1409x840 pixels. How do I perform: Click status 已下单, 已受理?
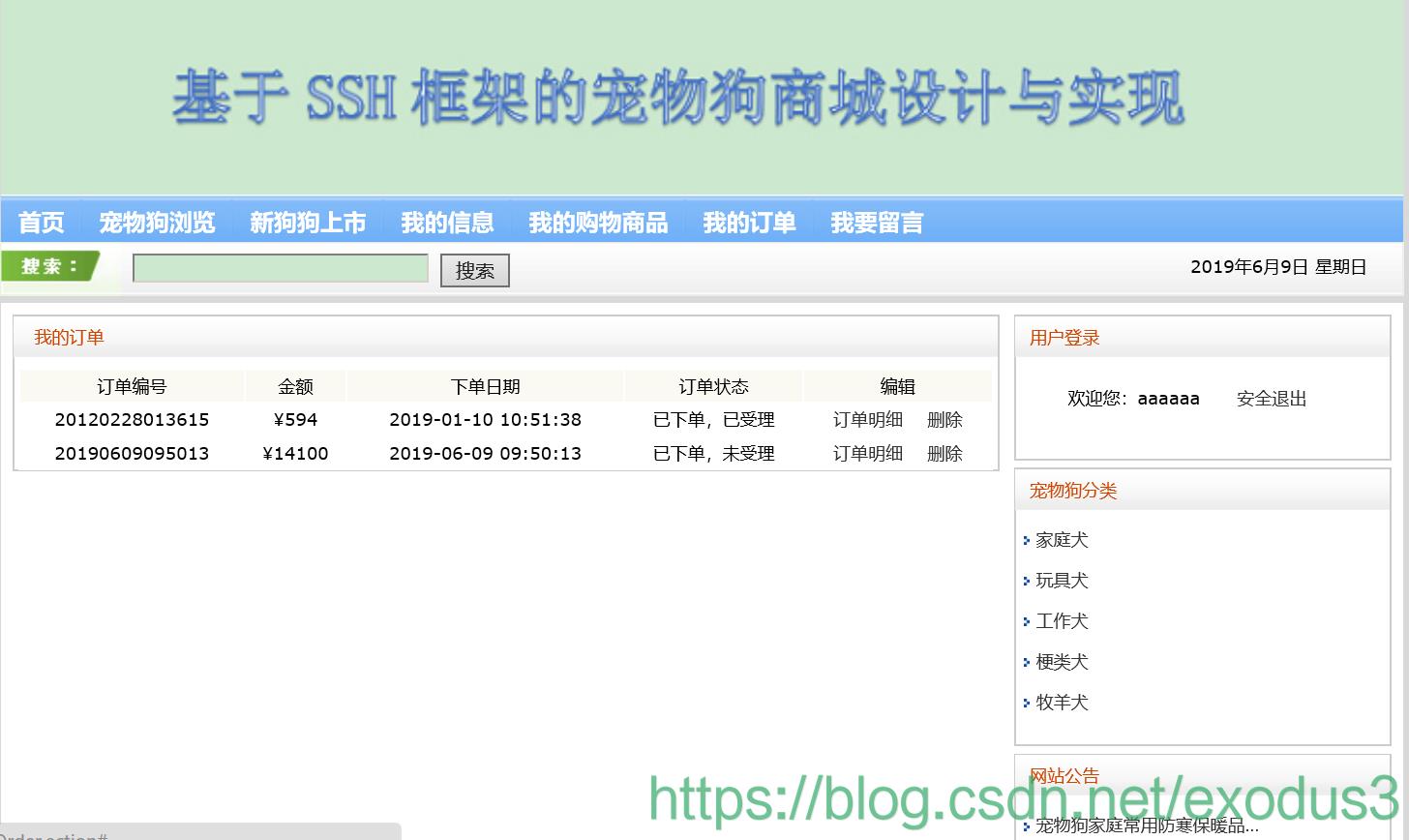(714, 420)
